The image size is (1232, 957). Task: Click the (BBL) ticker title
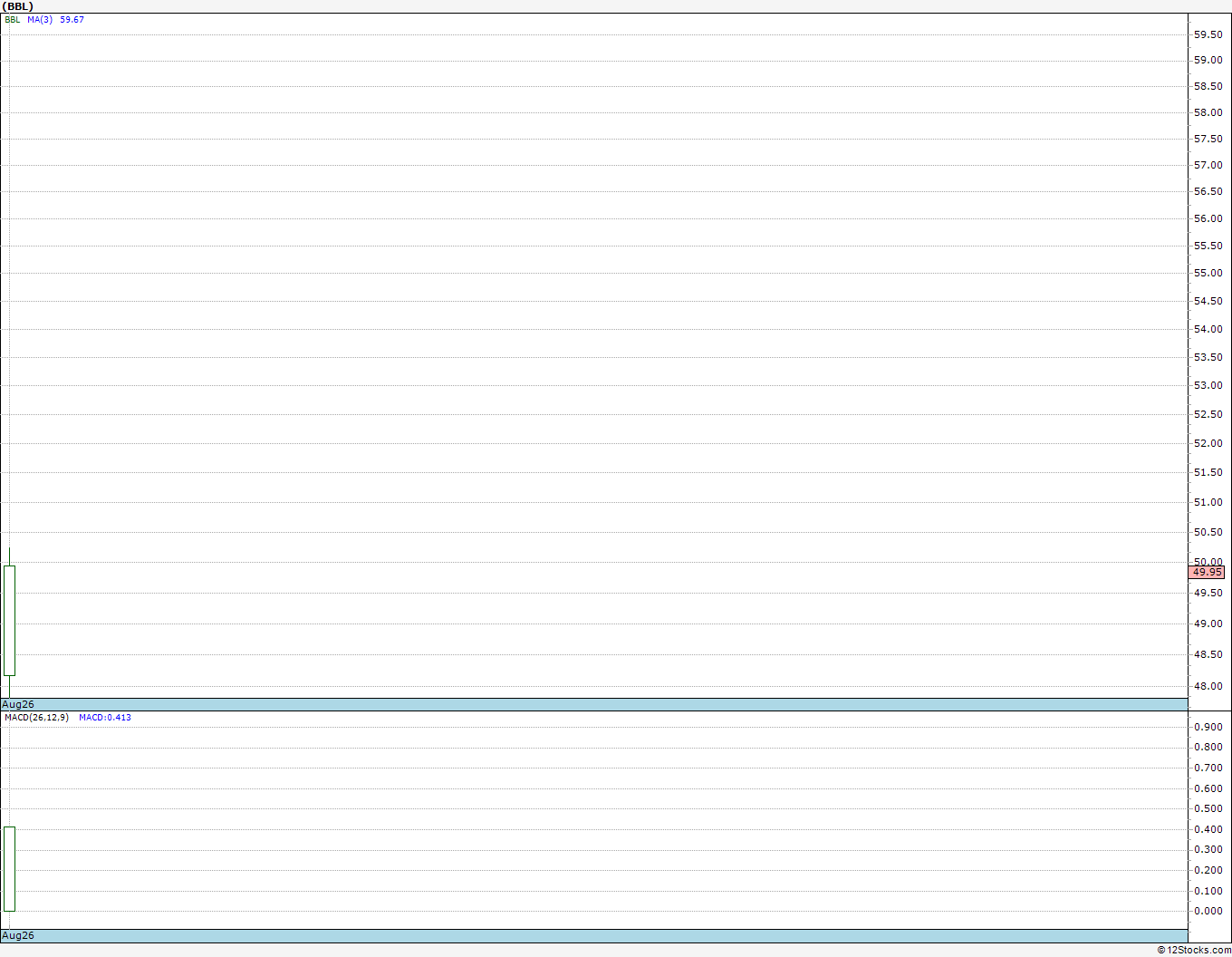point(18,6)
